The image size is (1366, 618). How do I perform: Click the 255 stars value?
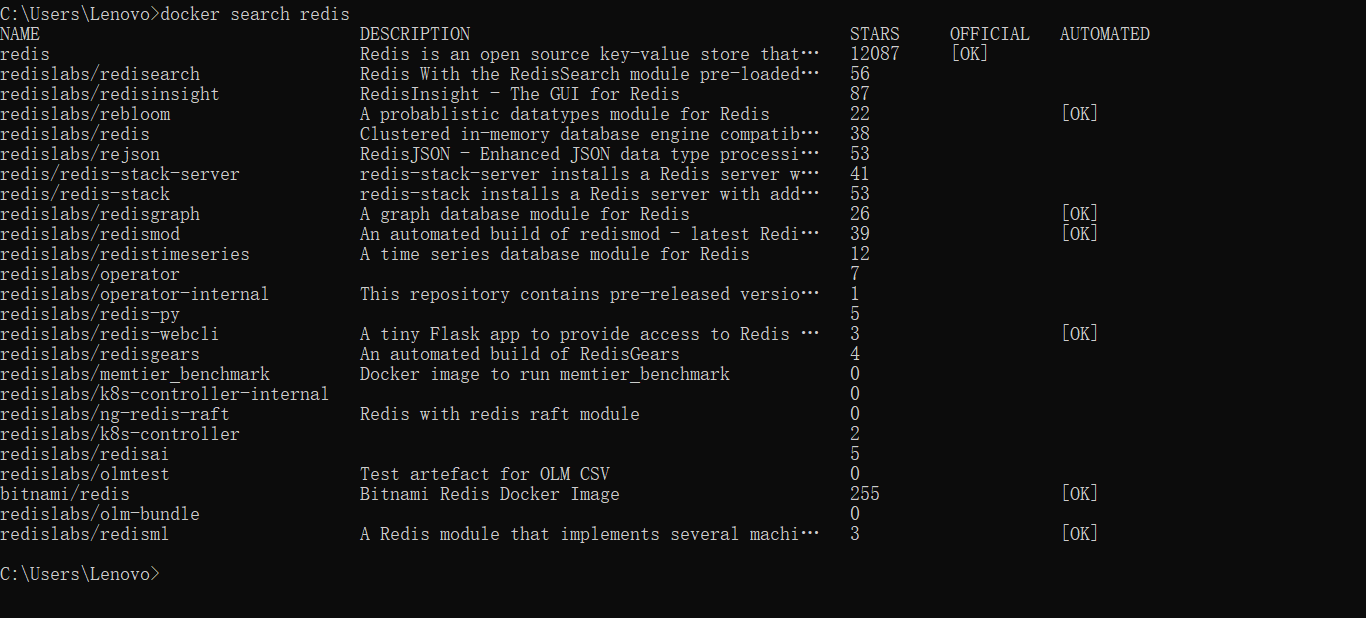point(865,494)
